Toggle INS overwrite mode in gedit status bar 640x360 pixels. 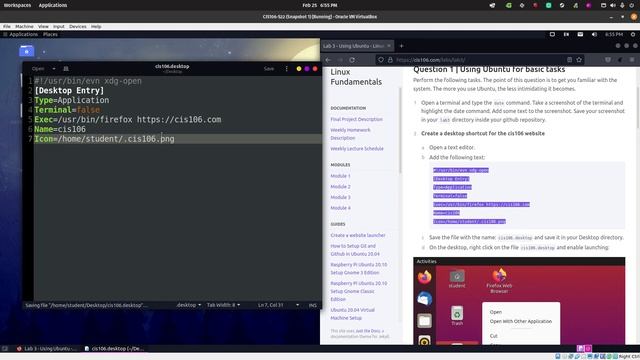coord(313,305)
